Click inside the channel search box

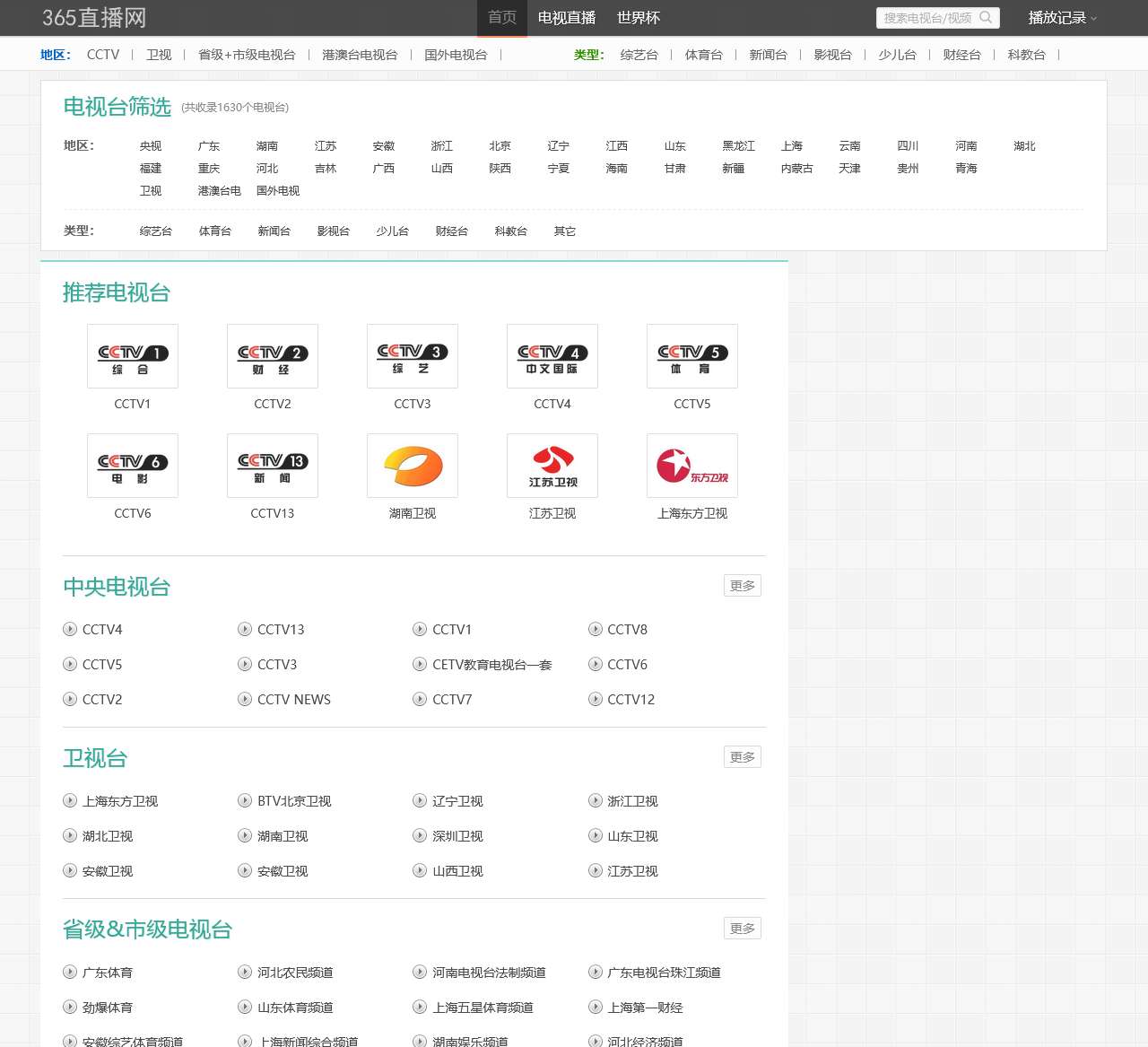coord(928,17)
